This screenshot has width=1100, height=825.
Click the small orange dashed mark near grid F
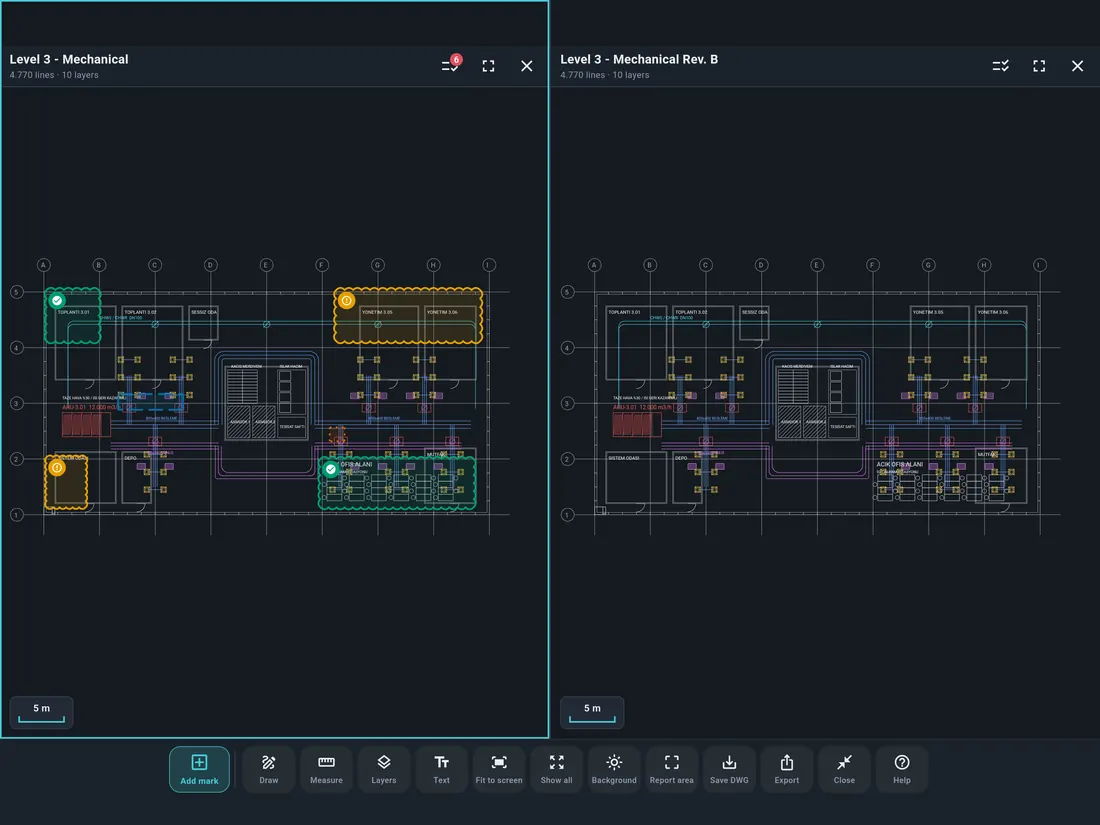click(337, 435)
